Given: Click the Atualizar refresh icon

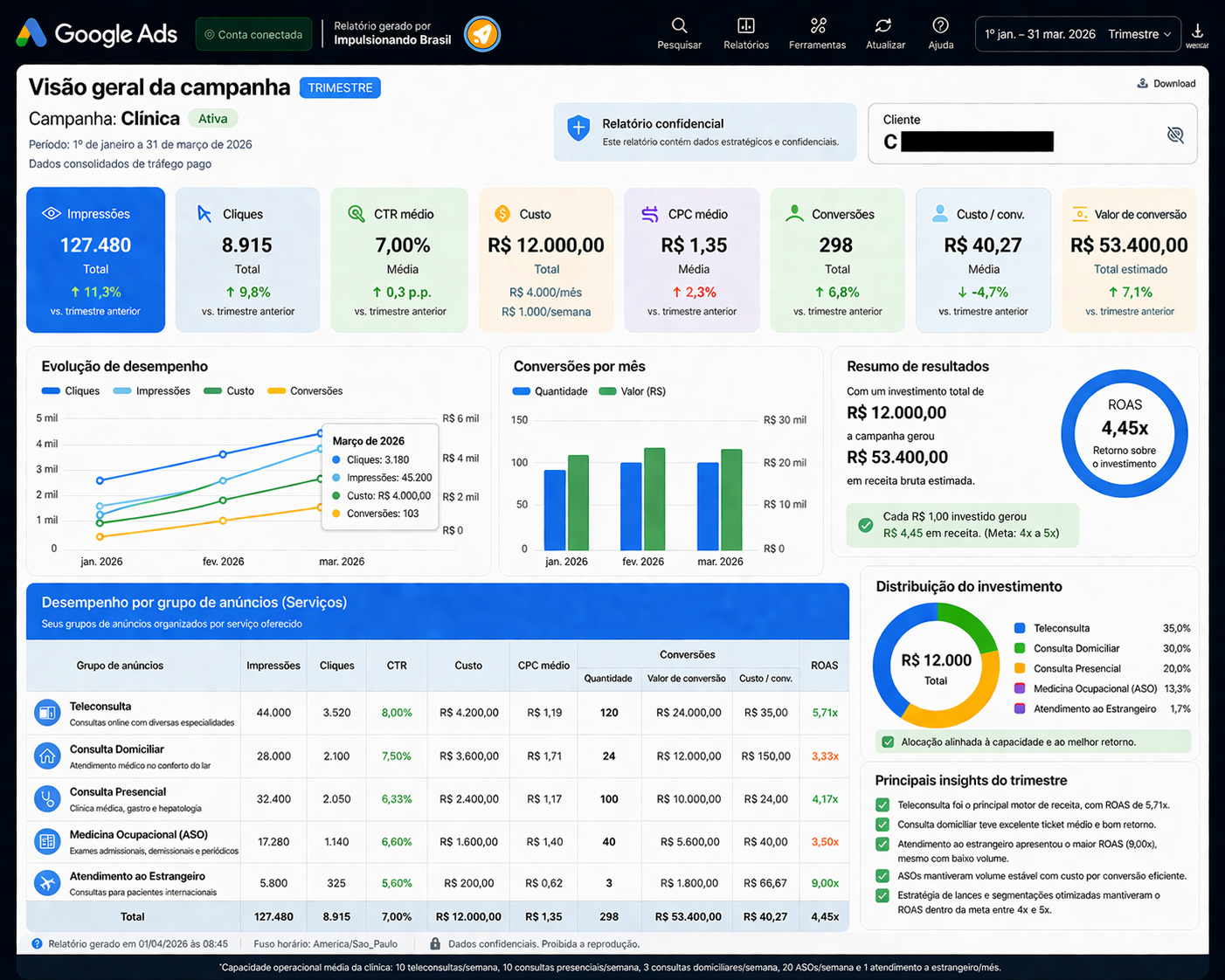Looking at the screenshot, I should point(884,26).
